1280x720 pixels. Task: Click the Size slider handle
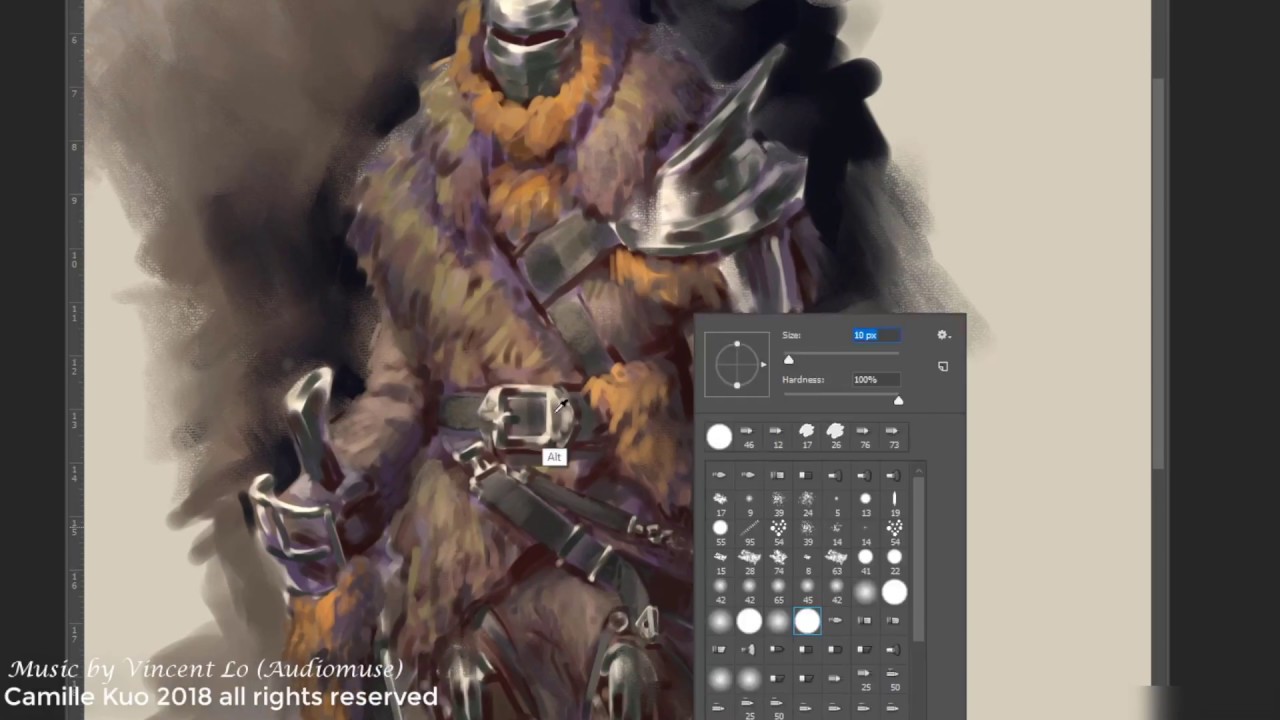point(789,360)
